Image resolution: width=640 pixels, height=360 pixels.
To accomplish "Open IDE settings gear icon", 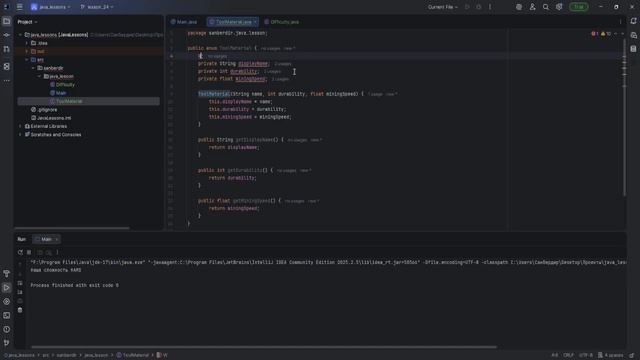I will (x=559, y=7).
